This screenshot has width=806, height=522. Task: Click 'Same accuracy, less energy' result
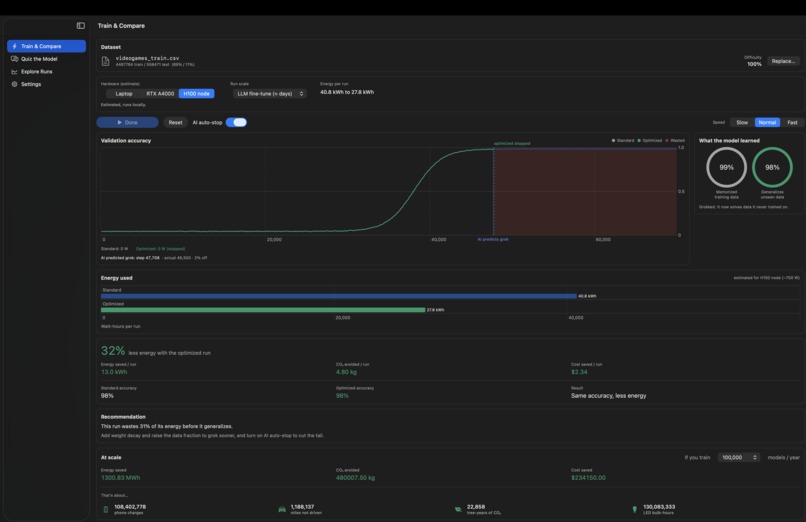(609, 396)
